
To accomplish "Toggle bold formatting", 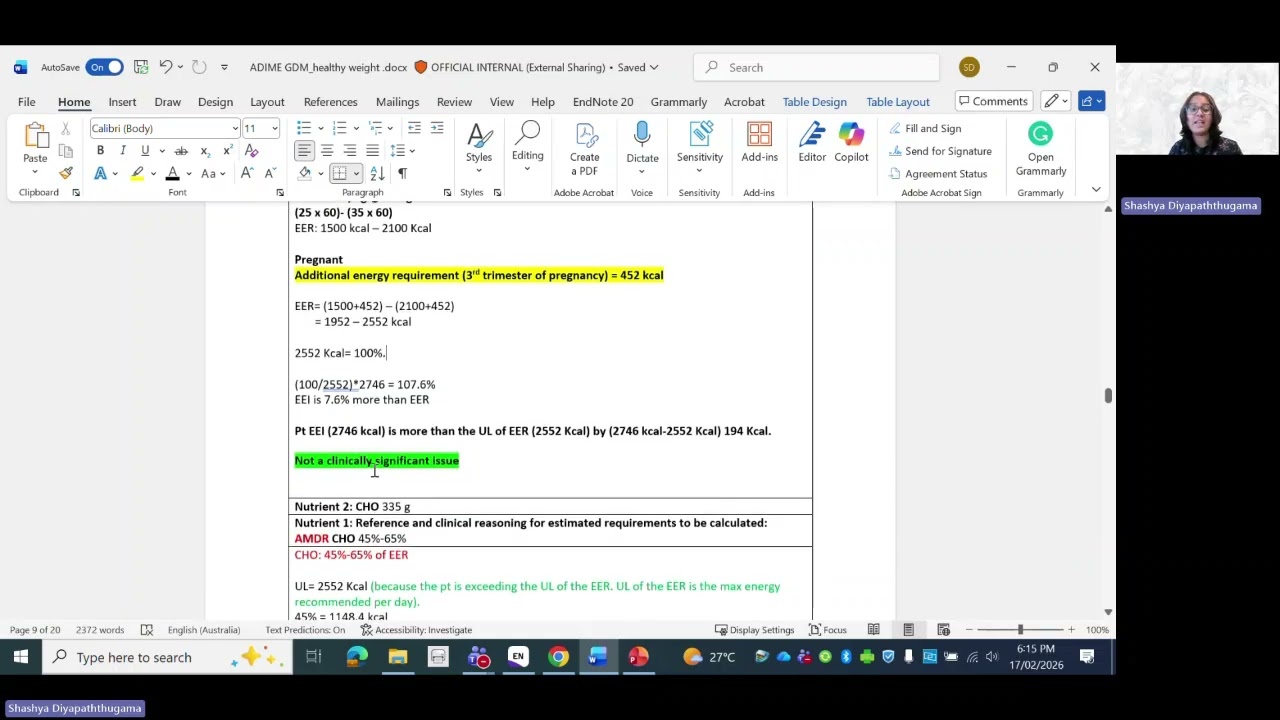I will 100,151.
